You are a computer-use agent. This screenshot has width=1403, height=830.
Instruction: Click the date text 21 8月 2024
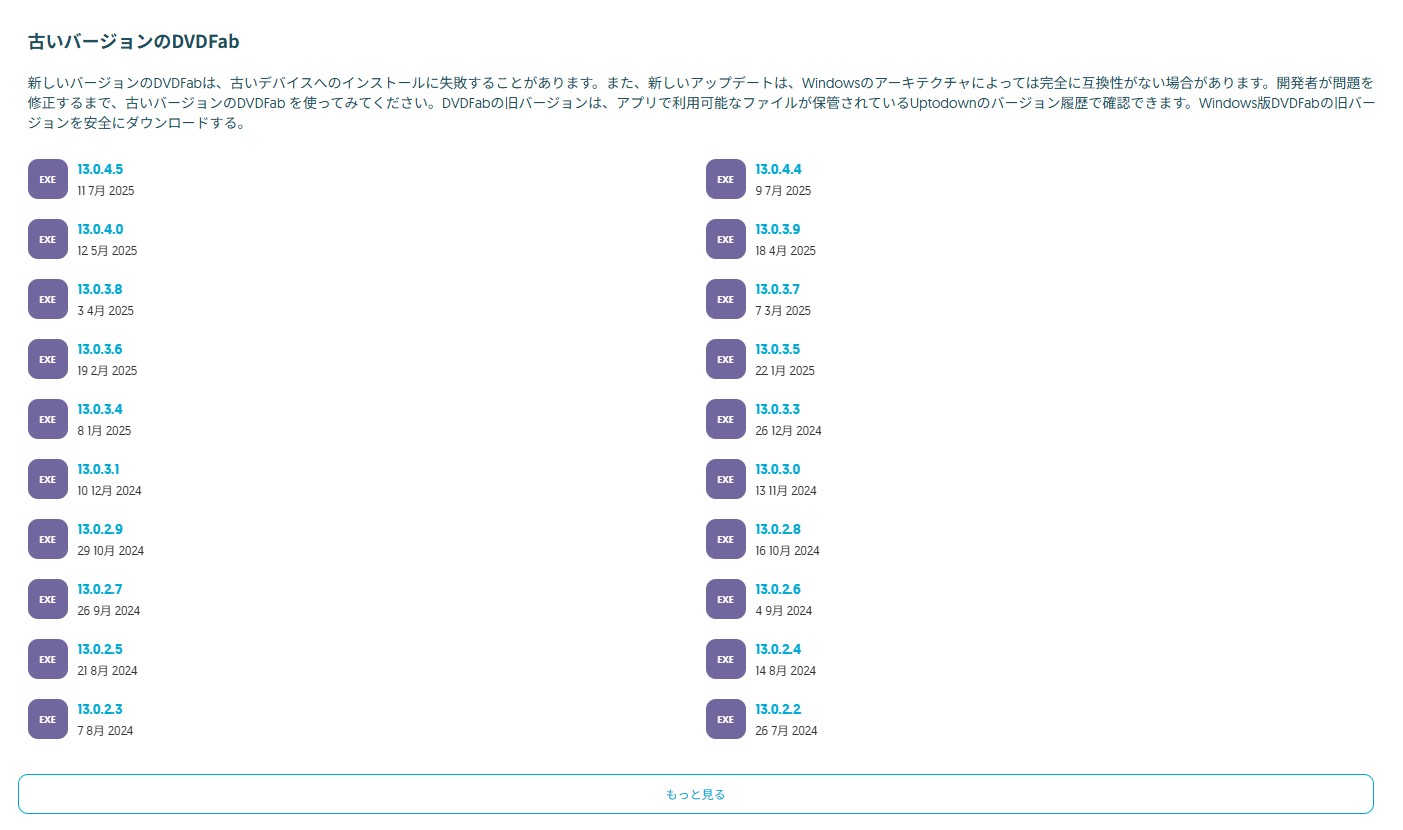click(x=107, y=671)
